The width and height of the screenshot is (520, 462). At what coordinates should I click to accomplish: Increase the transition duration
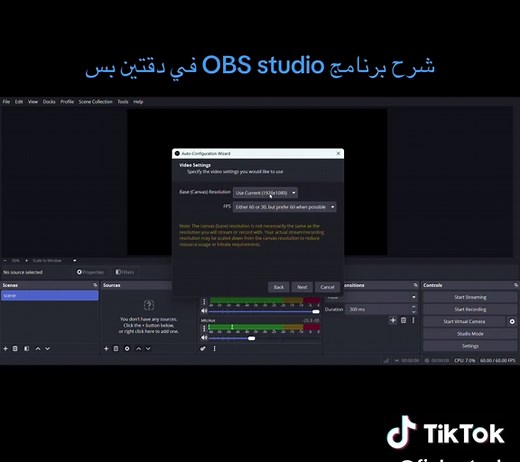(413, 307)
